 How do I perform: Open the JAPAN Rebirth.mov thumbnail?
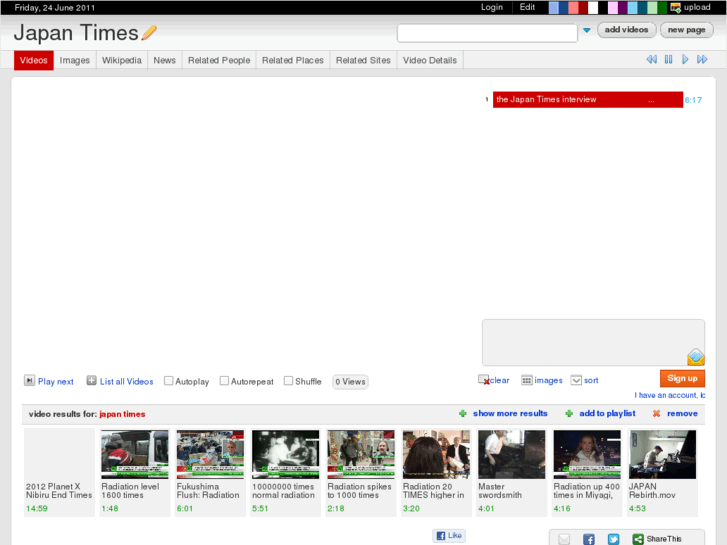pos(663,455)
